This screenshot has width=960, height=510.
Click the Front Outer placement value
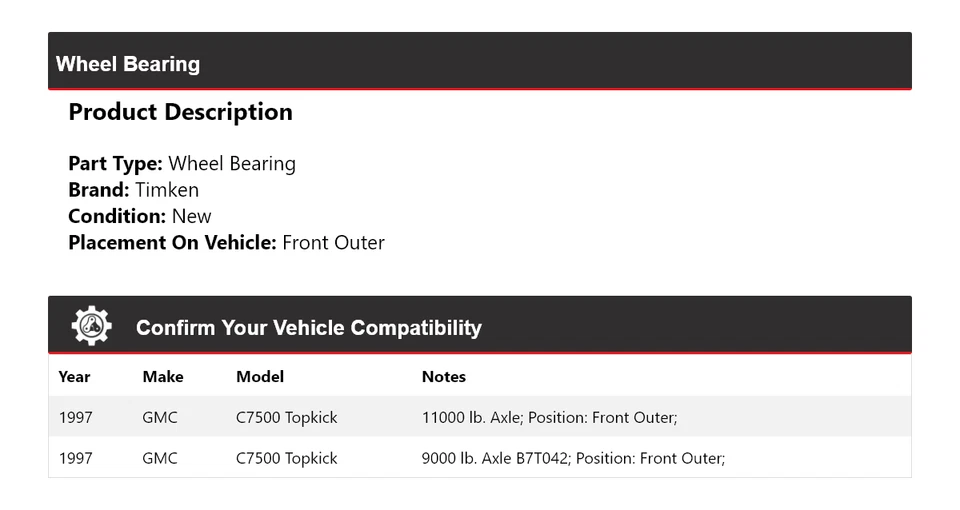(333, 242)
